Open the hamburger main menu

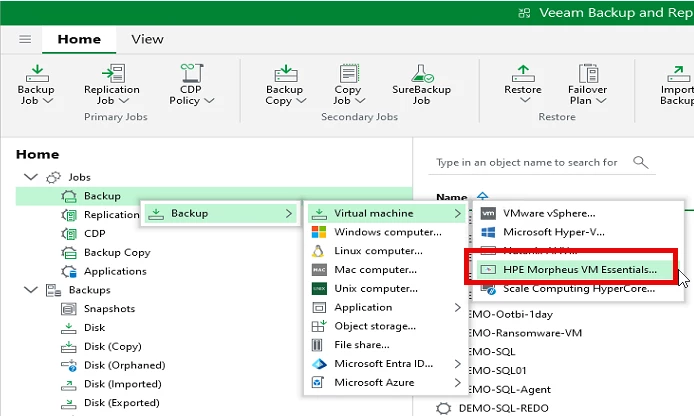click(25, 40)
